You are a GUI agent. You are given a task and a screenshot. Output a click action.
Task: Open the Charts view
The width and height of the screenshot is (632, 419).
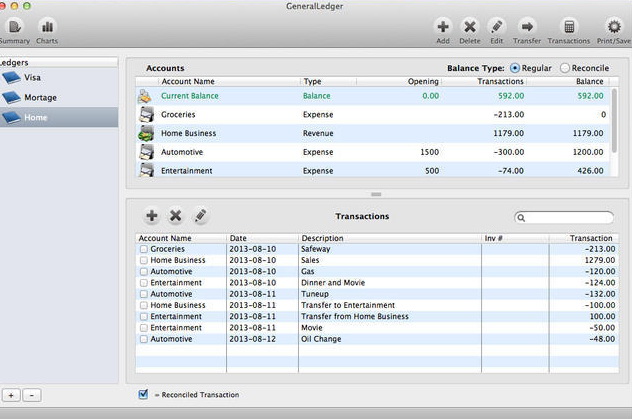point(47,27)
